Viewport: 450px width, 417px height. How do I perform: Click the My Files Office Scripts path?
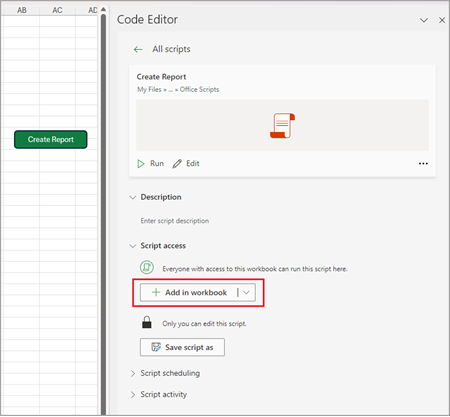(178, 89)
